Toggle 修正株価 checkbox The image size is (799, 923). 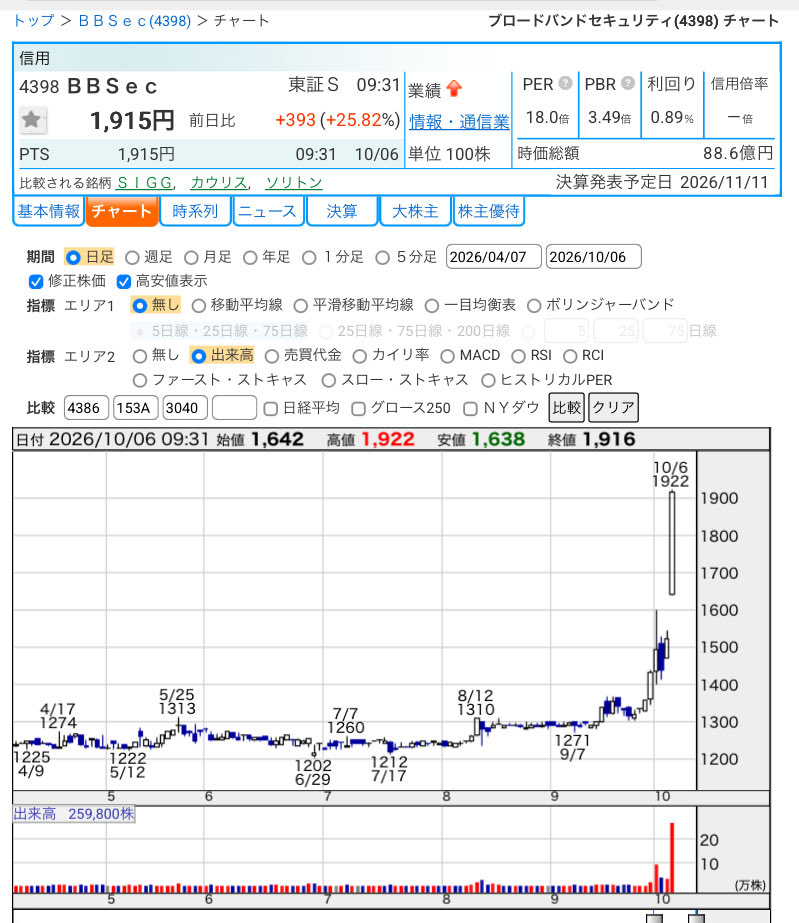click(36, 281)
